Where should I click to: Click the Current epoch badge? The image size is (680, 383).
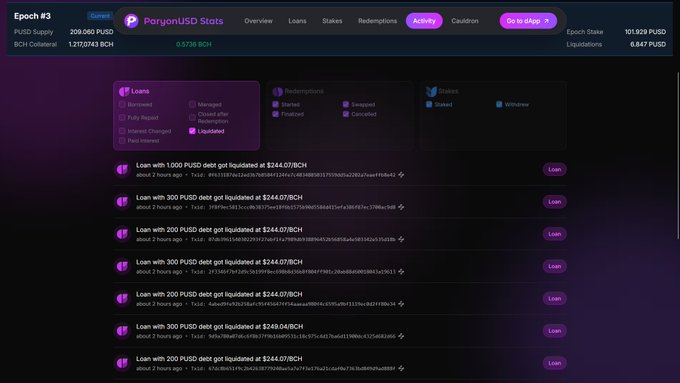(100, 16)
